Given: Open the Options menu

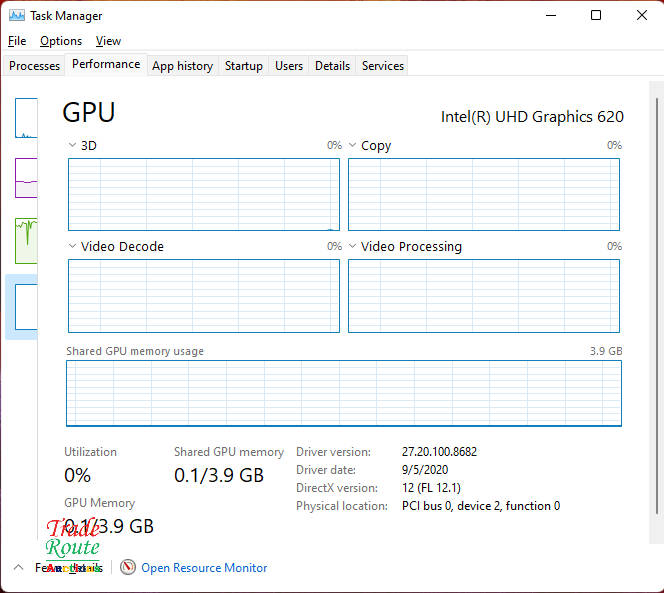Looking at the screenshot, I should (61, 41).
